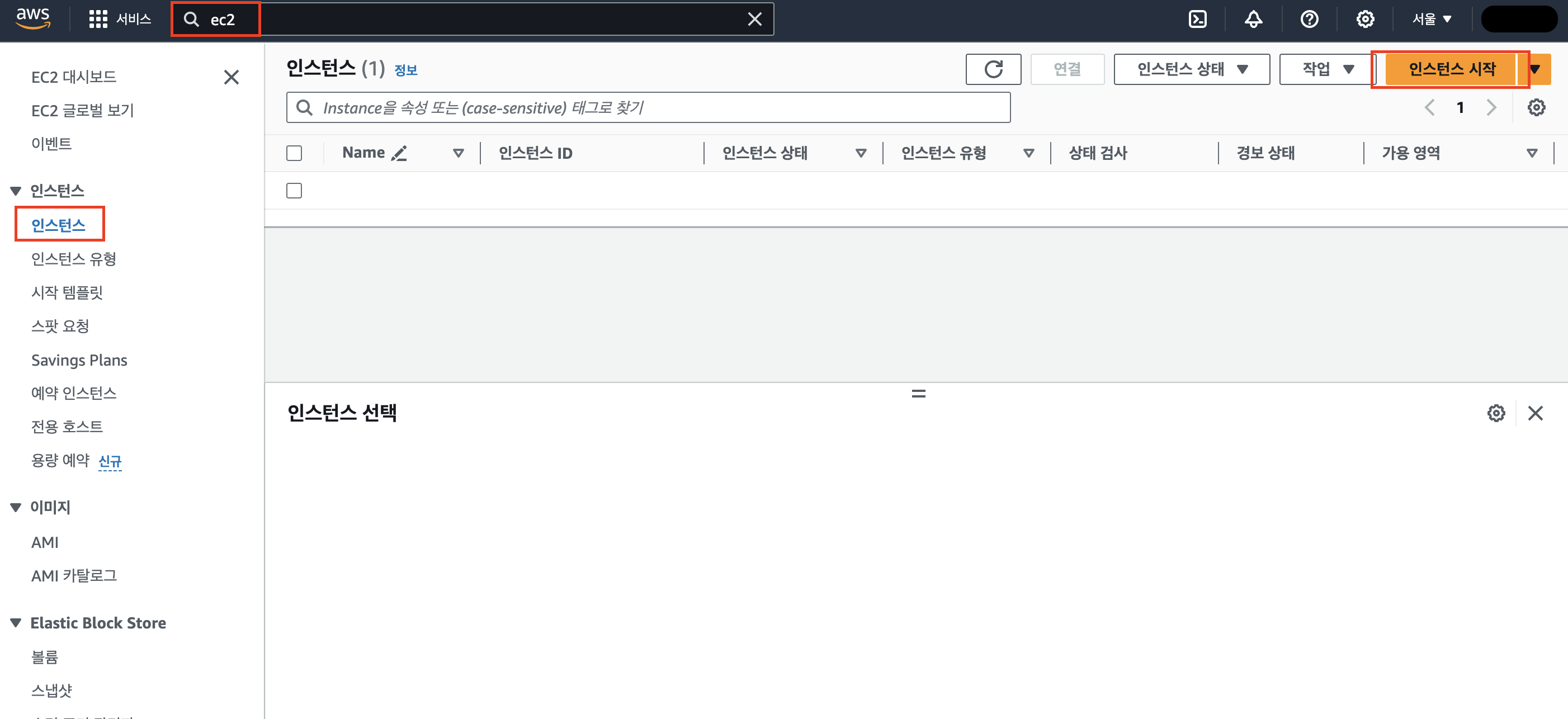Open the notifications bell
The width and height of the screenshot is (1568, 719).
coord(1253,20)
